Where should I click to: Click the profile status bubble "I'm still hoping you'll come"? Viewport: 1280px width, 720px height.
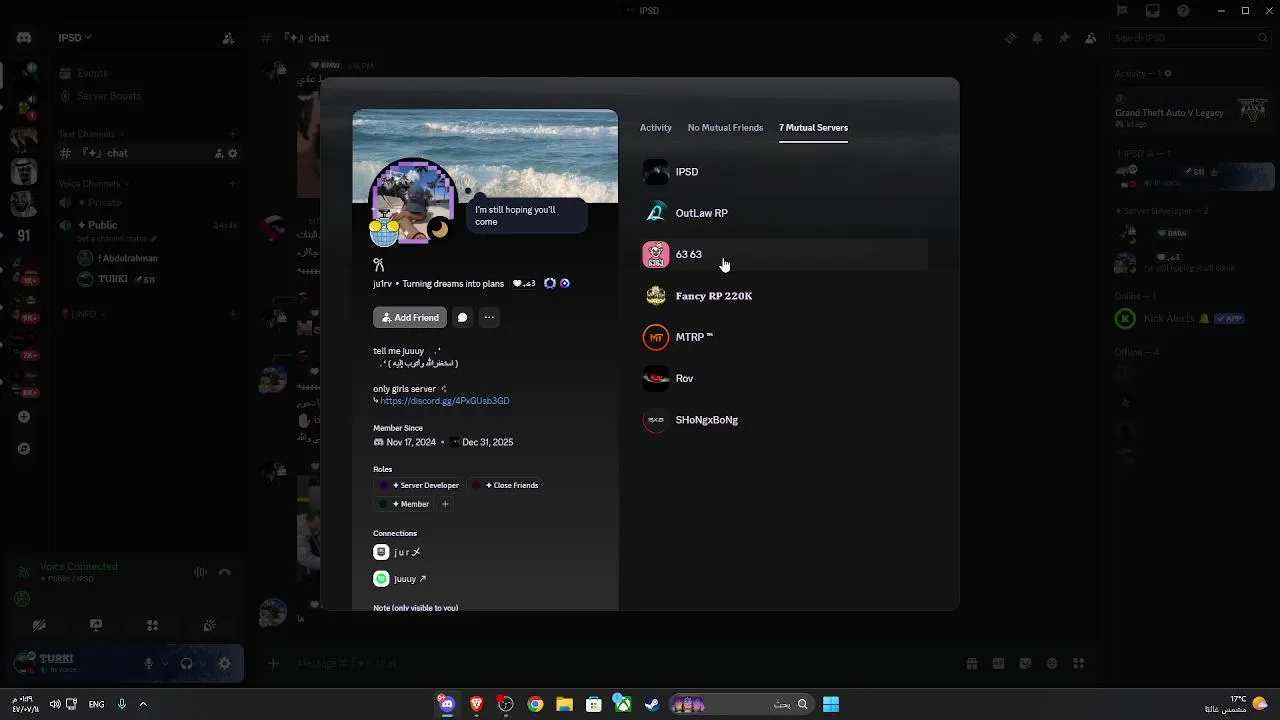click(525, 216)
